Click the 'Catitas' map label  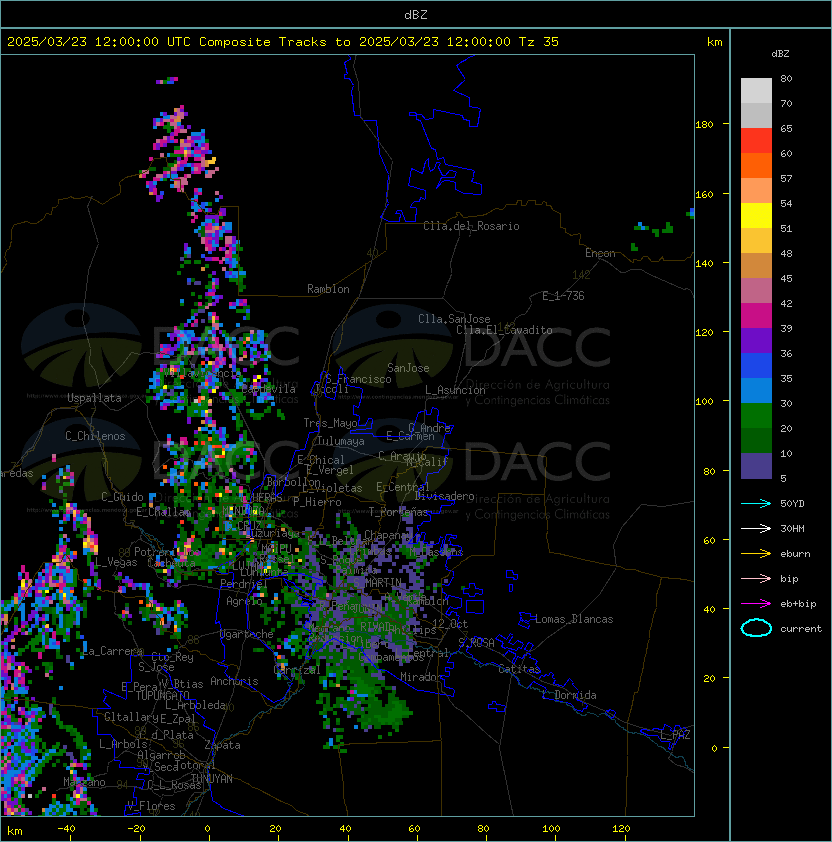(x=519, y=669)
